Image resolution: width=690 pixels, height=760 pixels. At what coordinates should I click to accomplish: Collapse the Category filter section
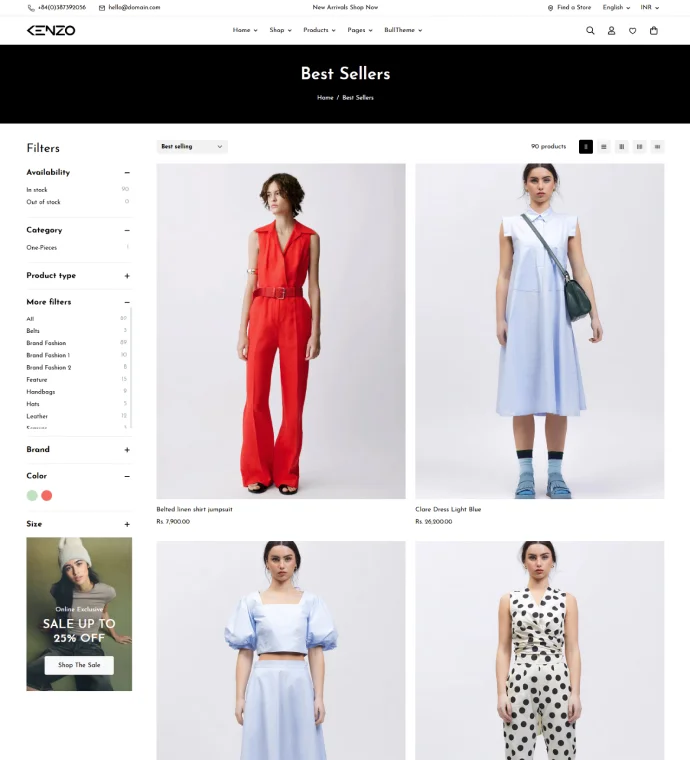coord(127,230)
